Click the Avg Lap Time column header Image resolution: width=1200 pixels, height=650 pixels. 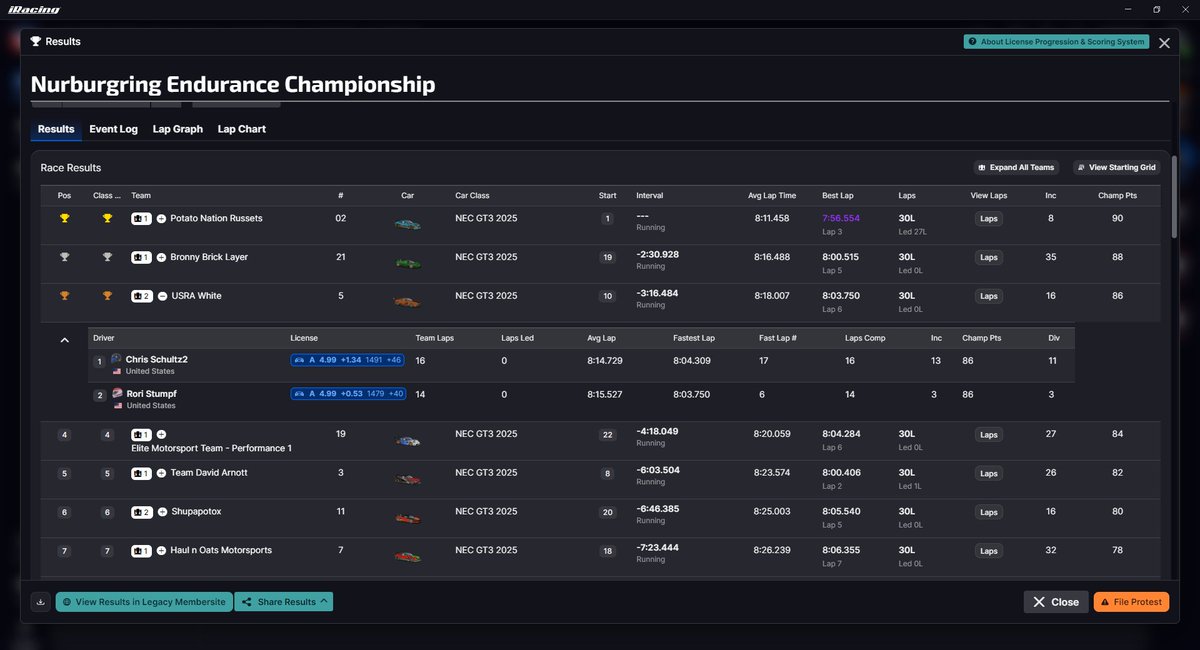coord(772,195)
